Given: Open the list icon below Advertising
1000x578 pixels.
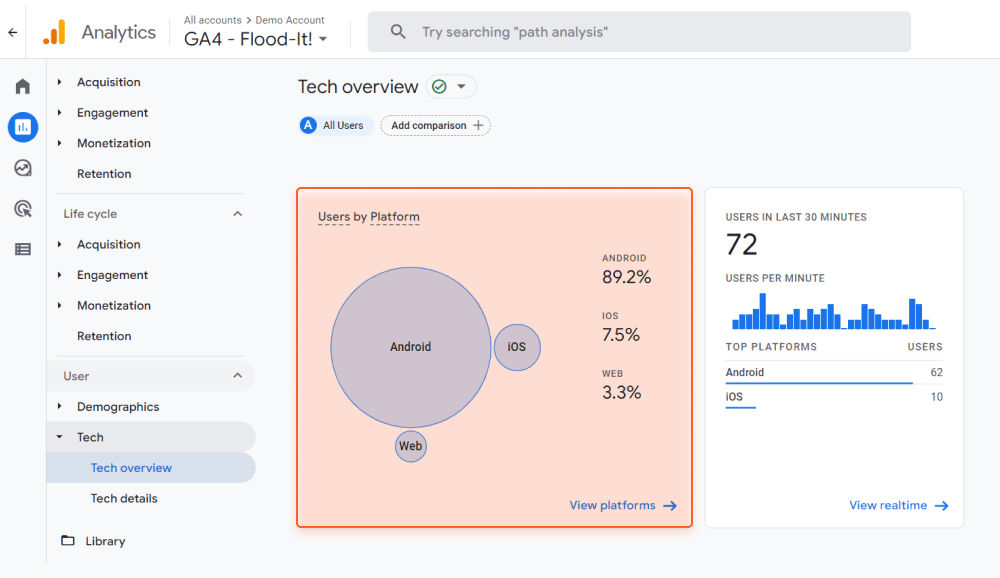Looking at the screenshot, I should (x=22, y=248).
